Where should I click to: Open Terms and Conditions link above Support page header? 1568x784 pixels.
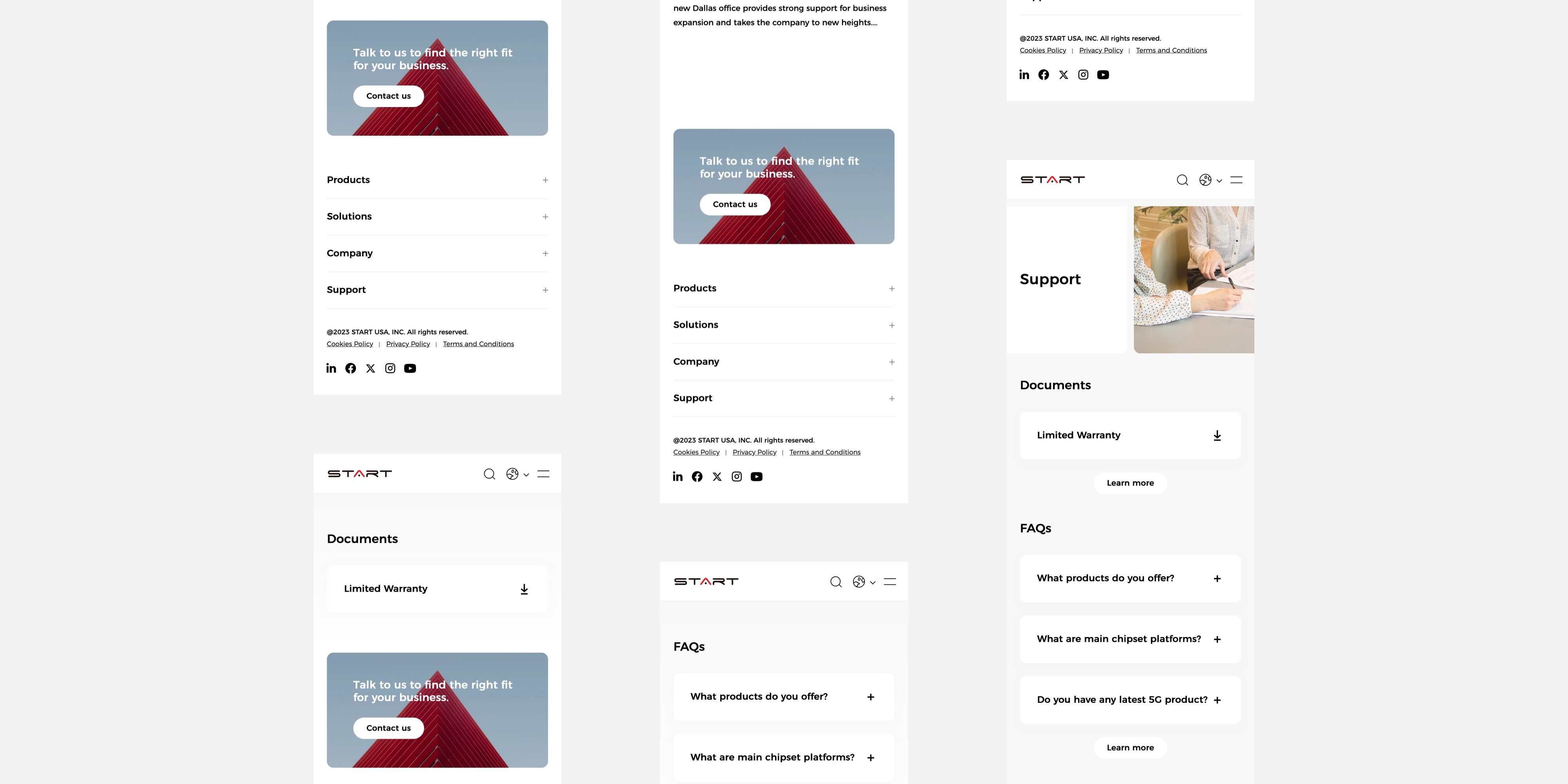tap(1171, 51)
